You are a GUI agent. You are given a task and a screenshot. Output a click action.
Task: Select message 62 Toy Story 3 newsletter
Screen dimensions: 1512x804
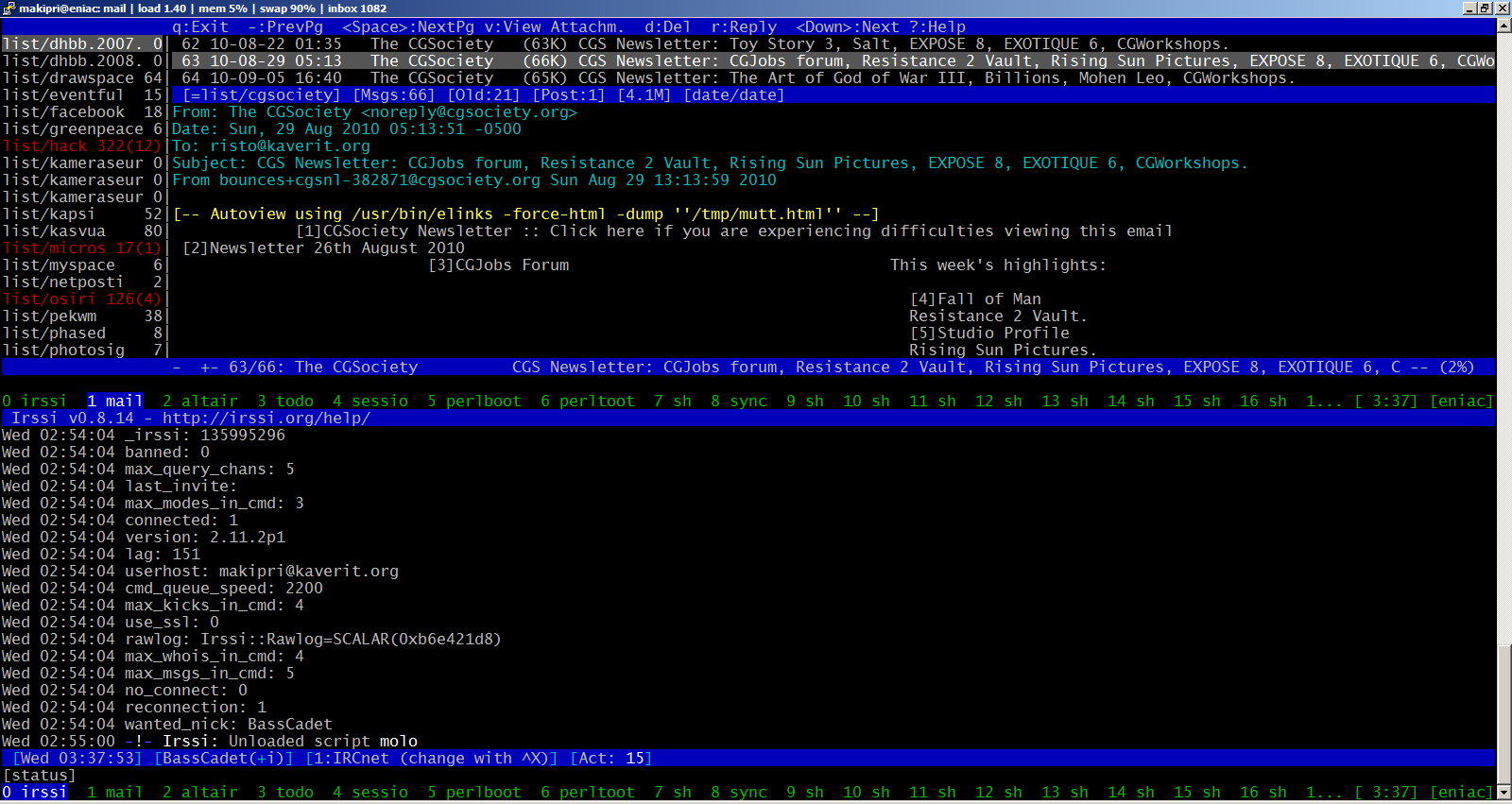pyautogui.click(x=832, y=43)
